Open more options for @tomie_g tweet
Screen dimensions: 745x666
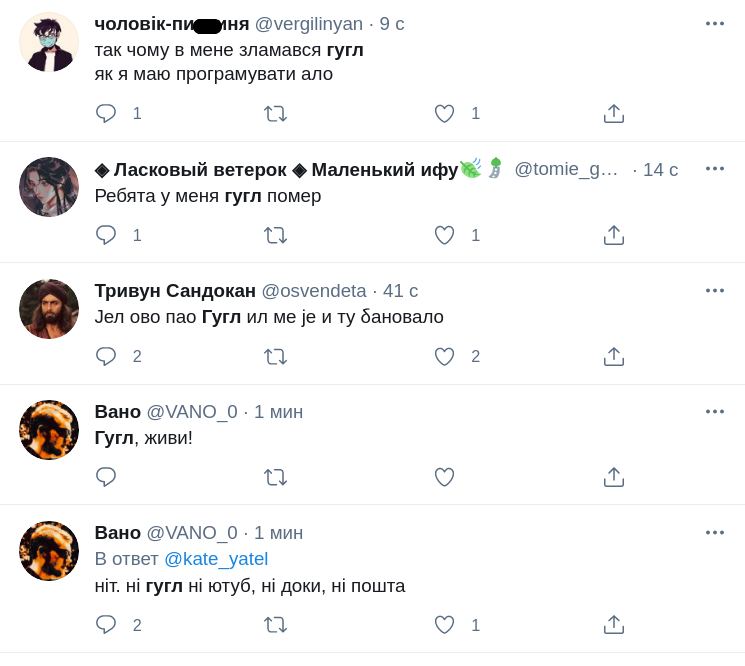coord(714,168)
